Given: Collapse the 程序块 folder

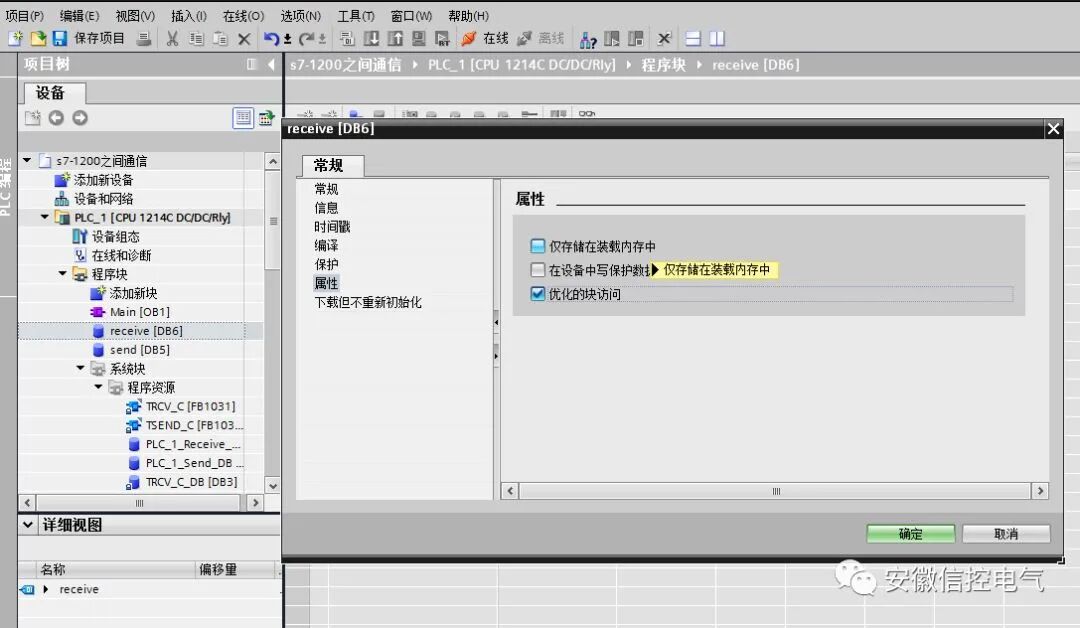Looking at the screenshot, I should tap(63, 273).
